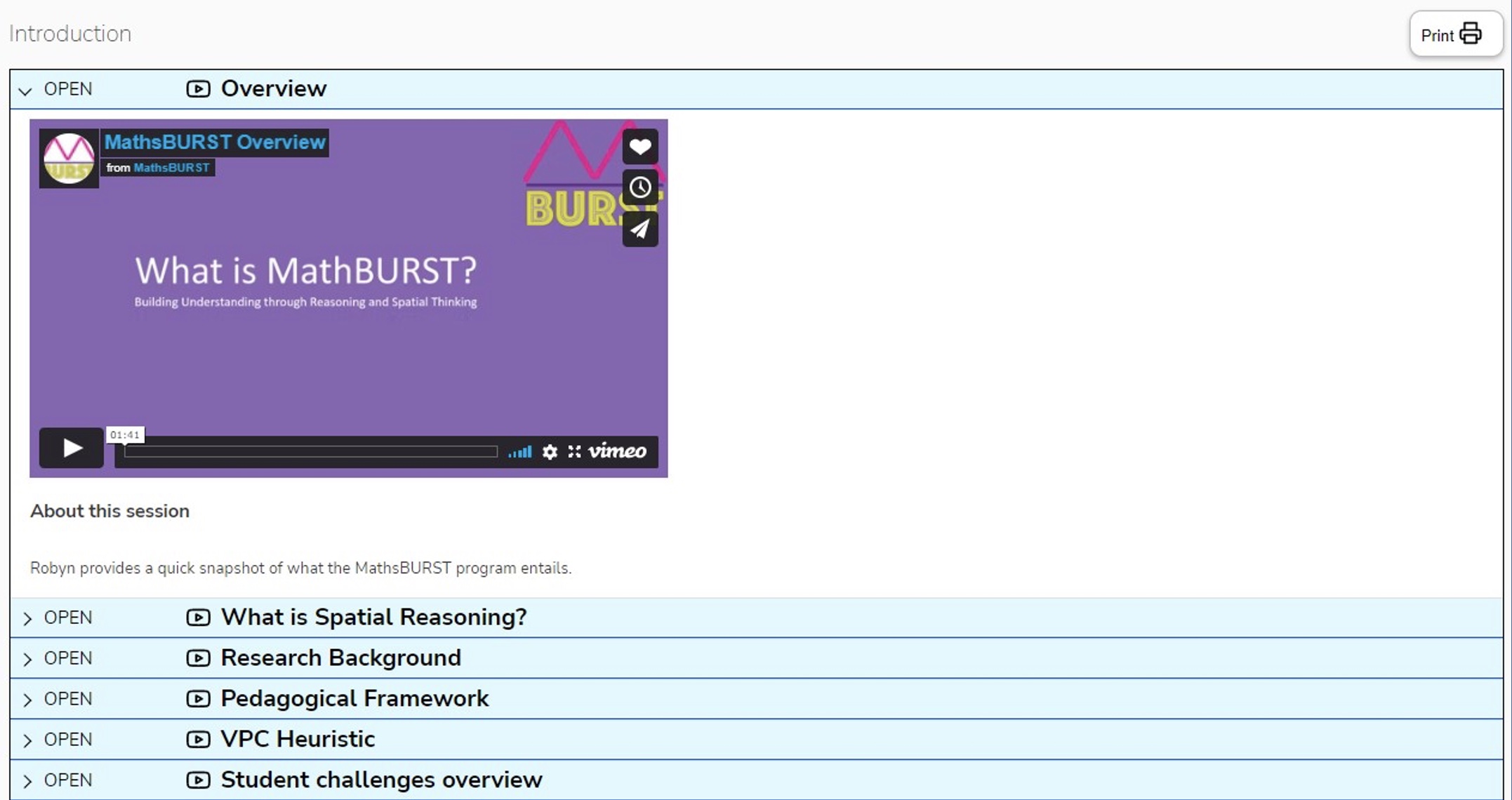Click the video icon beside What is Spatial Reasoning?
Screen dimensions: 1512x800
click(x=198, y=618)
